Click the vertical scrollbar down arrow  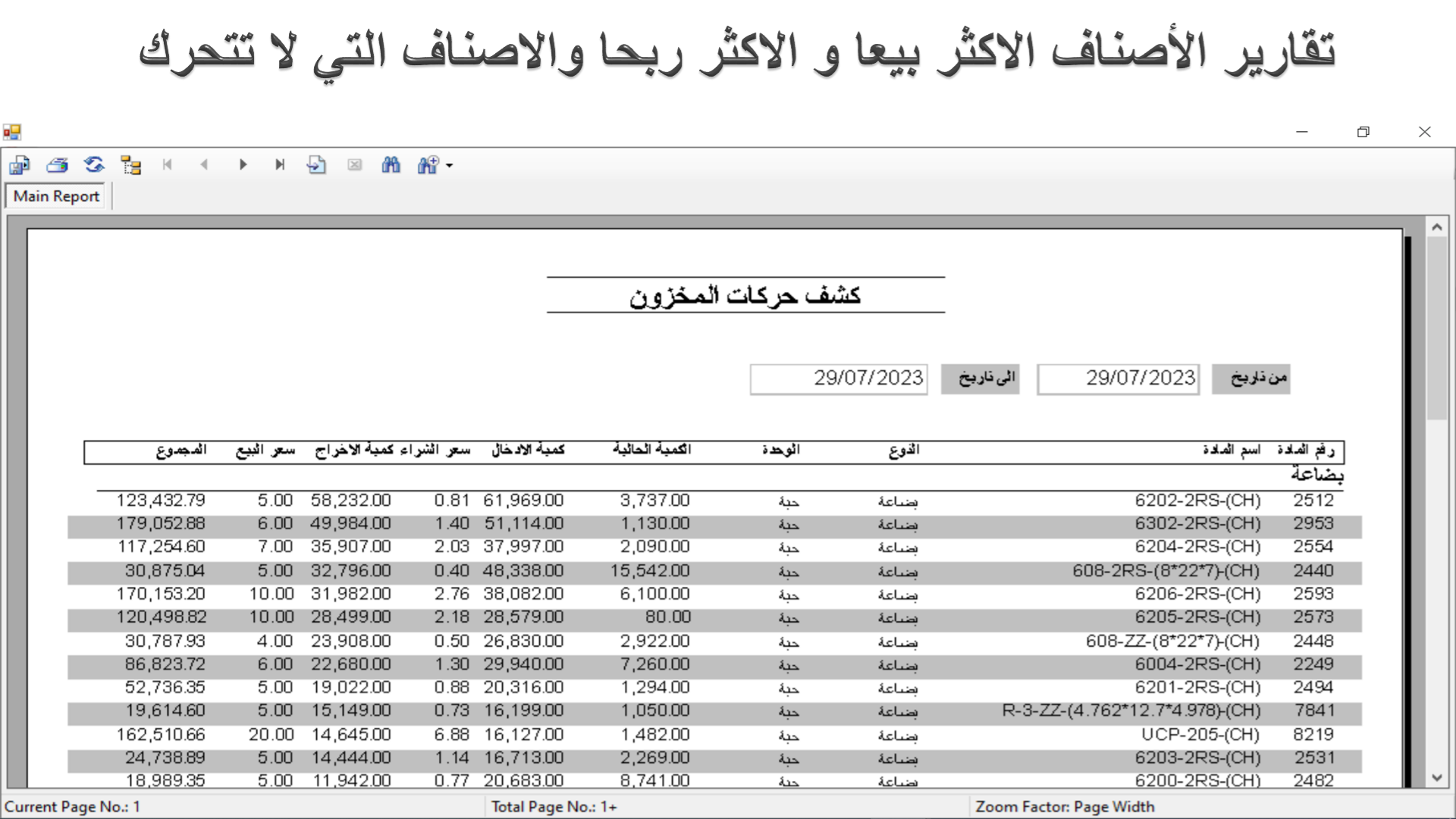click(1436, 777)
